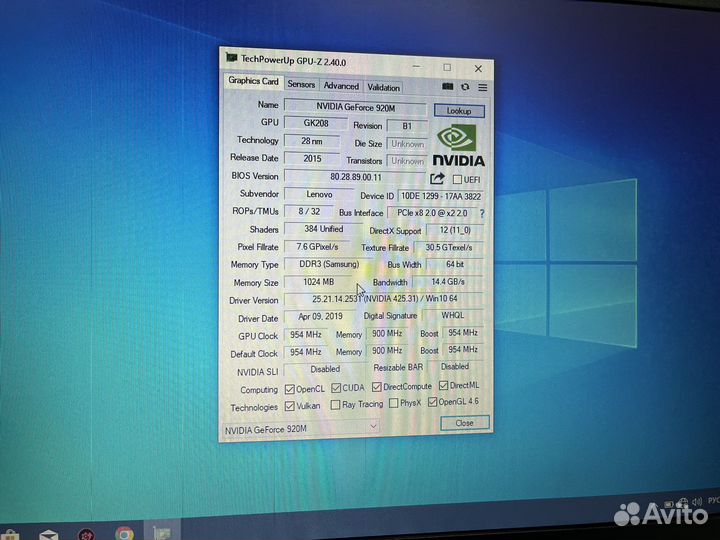720x540 pixels.
Task: Click the Transistors value Unknown
Action: [407, 161]
